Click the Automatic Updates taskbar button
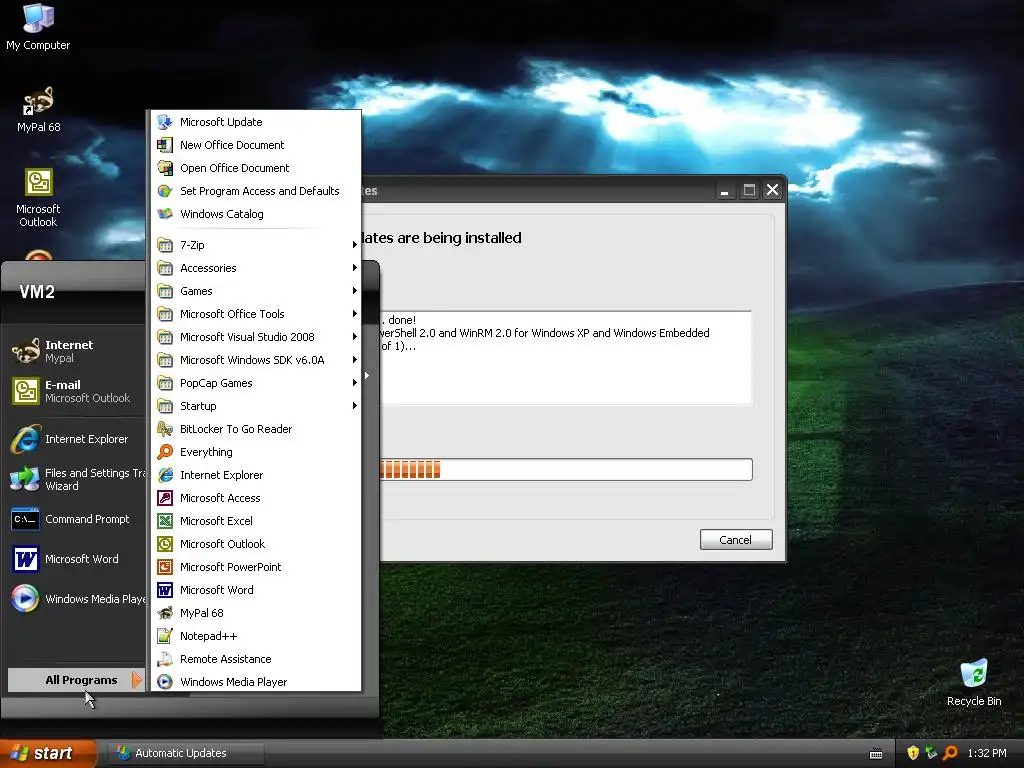Screen dimensions: 1024x768 point(185,753)
